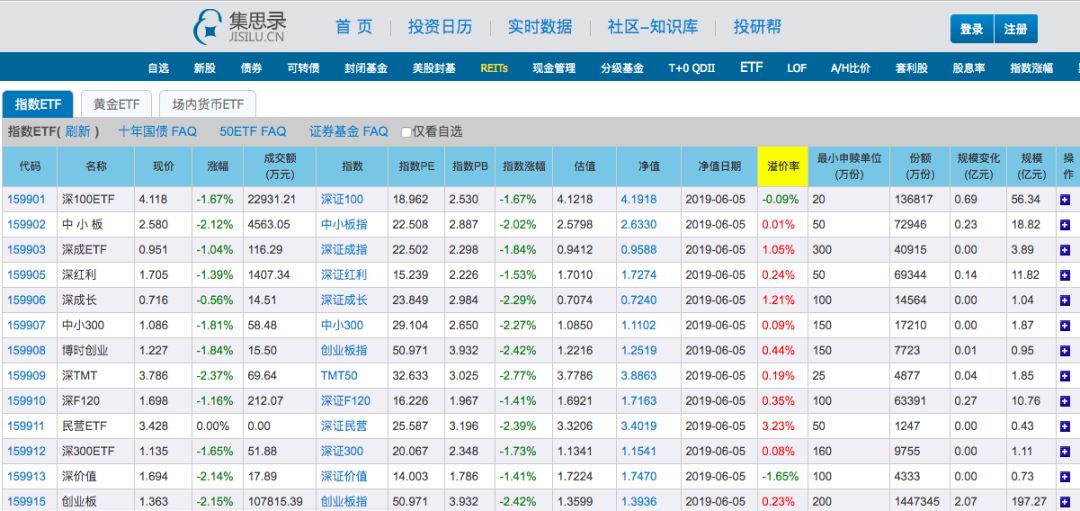Switch to the 黄金ETF tab

point(116,105)
